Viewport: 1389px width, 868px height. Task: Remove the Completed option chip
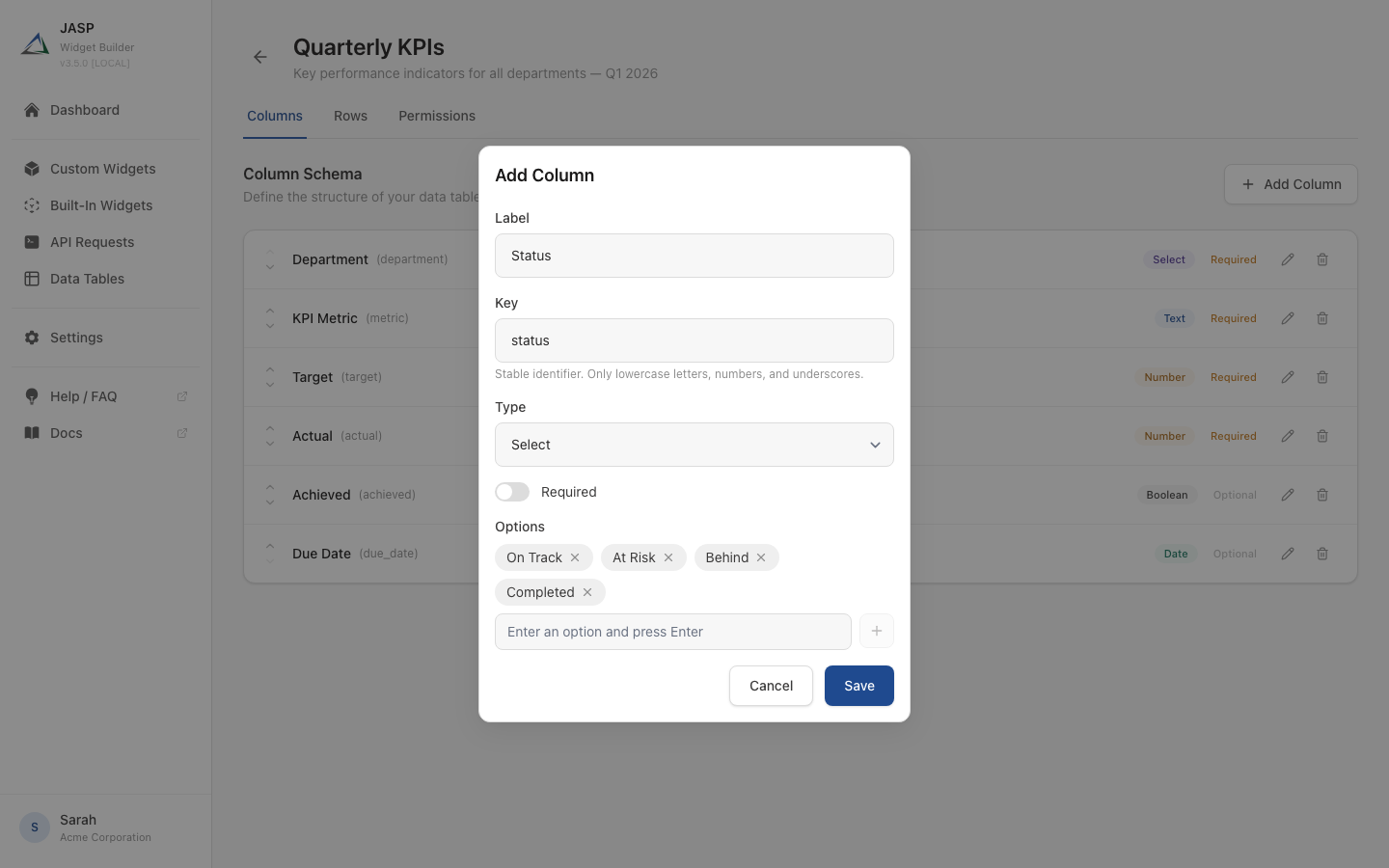587,592
